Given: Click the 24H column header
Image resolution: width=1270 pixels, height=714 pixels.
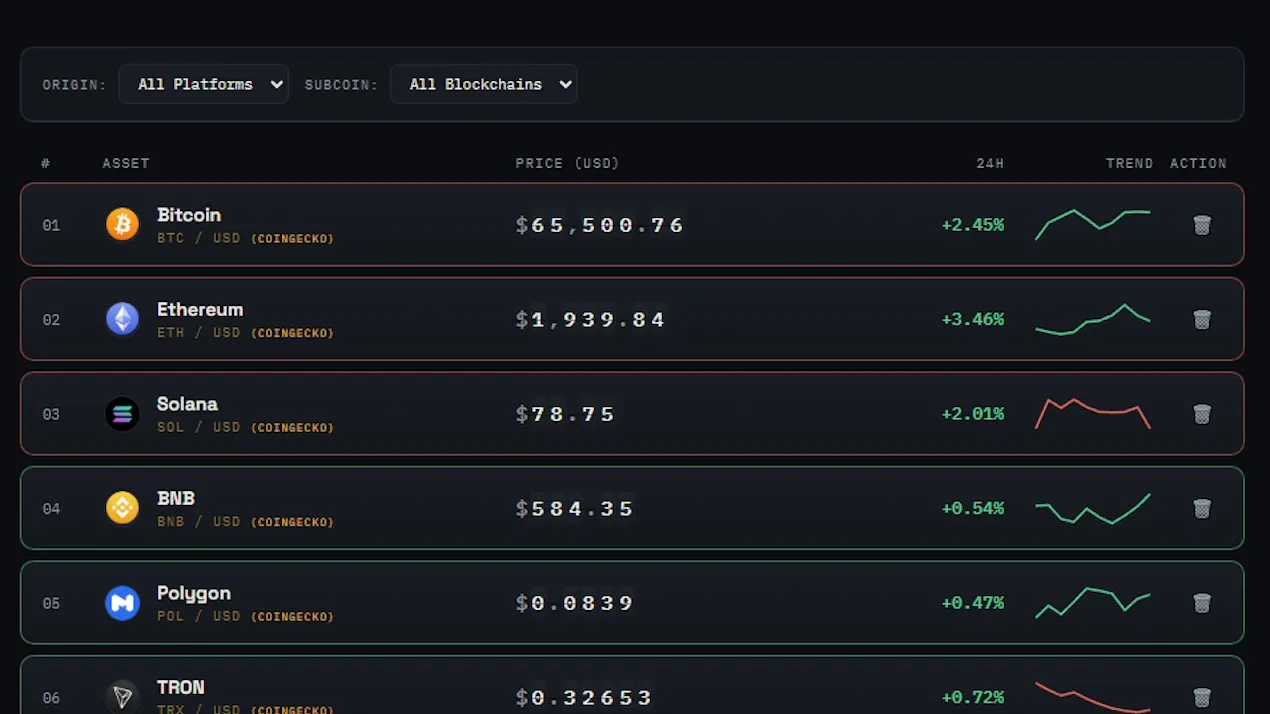Looking at the screenshot, I should pyautogui.click(x=990, y=163).
